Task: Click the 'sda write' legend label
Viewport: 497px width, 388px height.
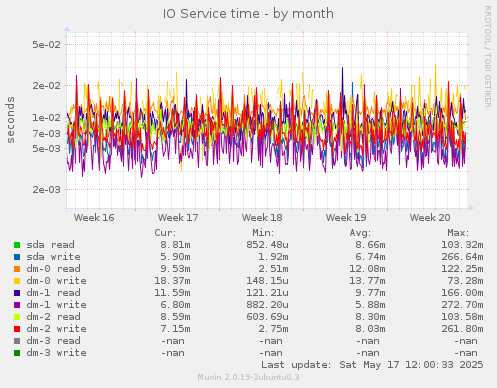Action: pos(53,257)
